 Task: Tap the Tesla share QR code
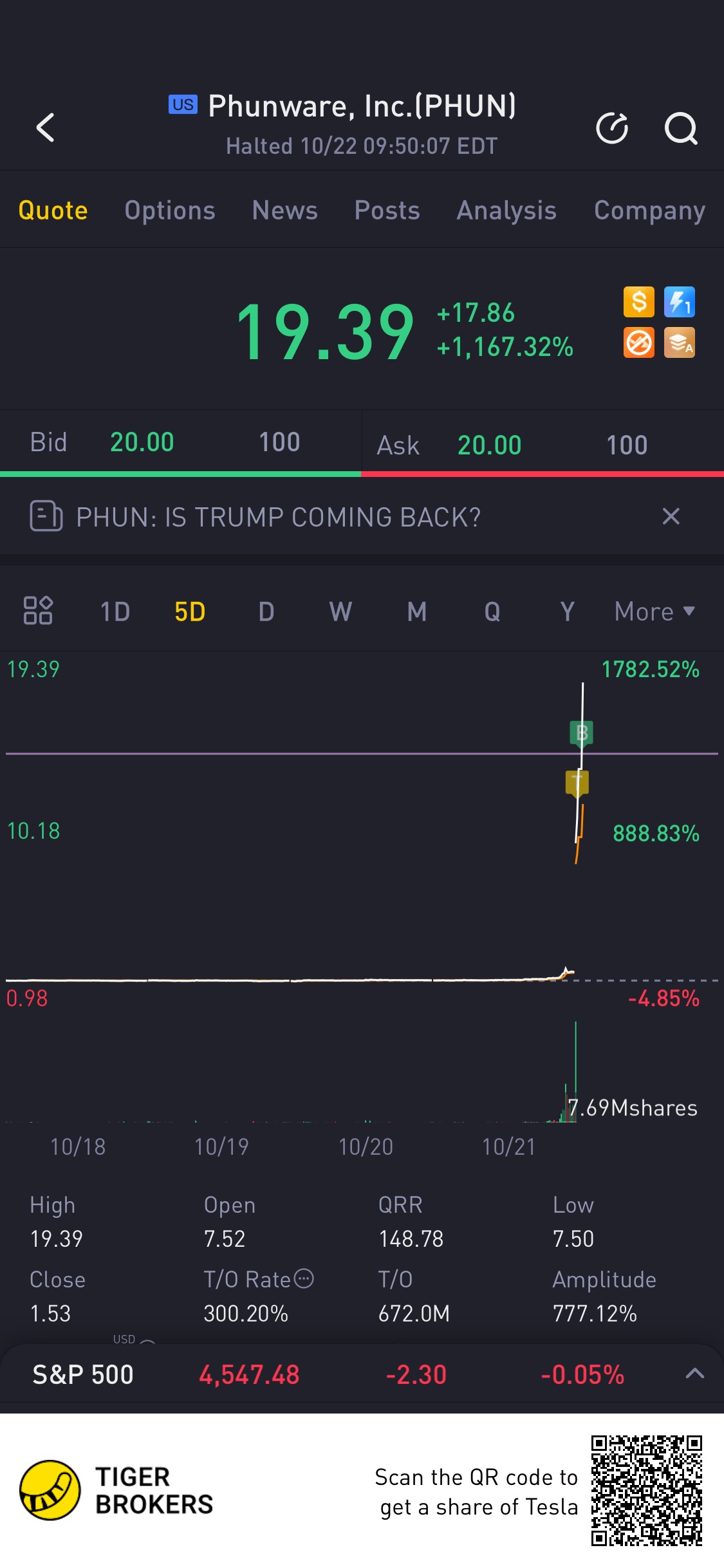pos(647,1490)
